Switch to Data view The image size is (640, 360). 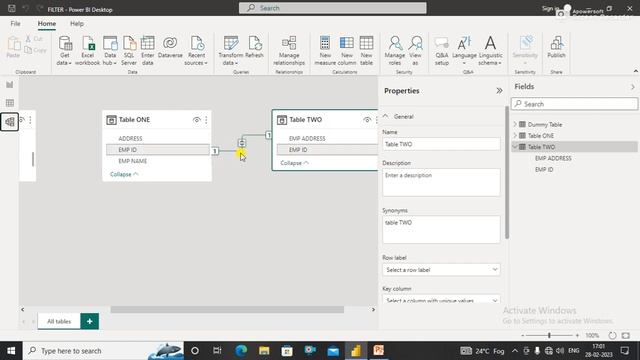(x=9, y=103)
